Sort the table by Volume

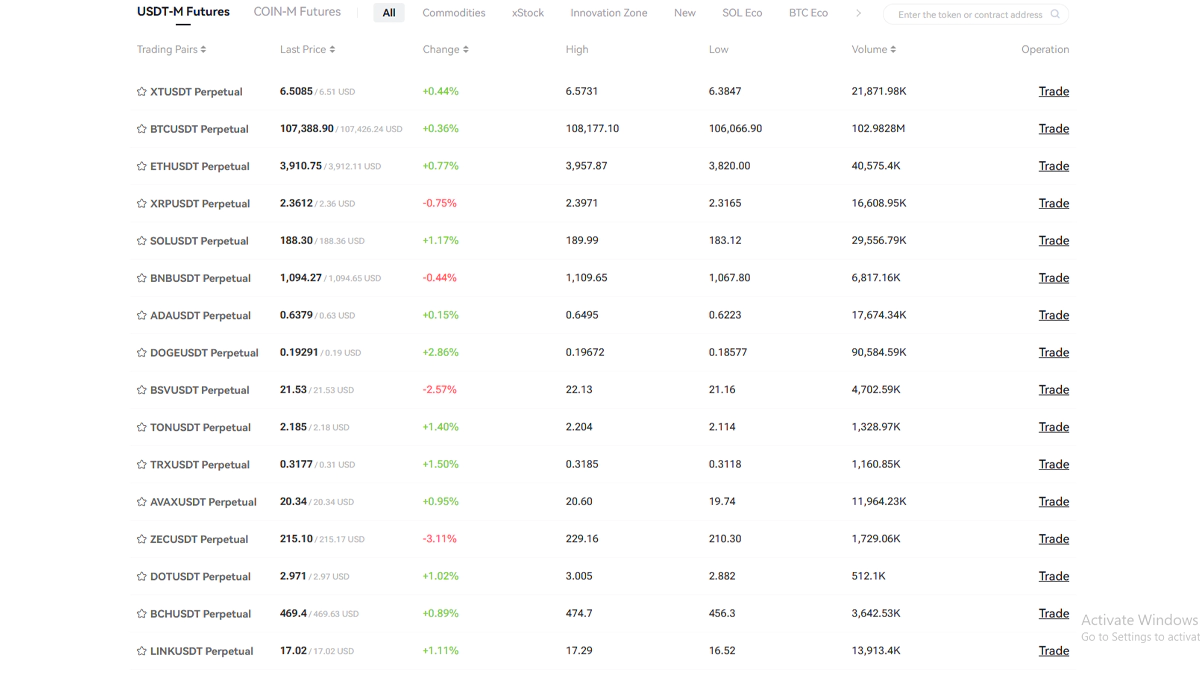click(873, 49)
